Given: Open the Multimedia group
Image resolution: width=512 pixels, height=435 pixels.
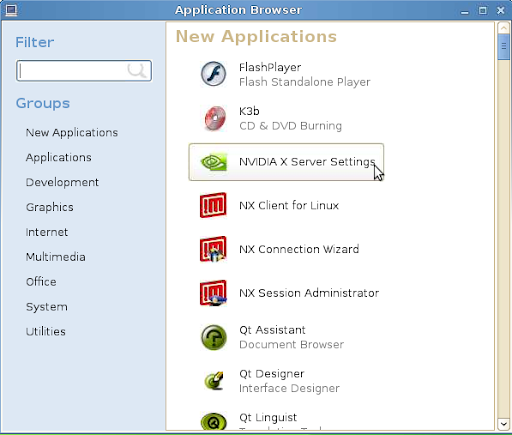Looking at the screenshot, I should [55, 257].
